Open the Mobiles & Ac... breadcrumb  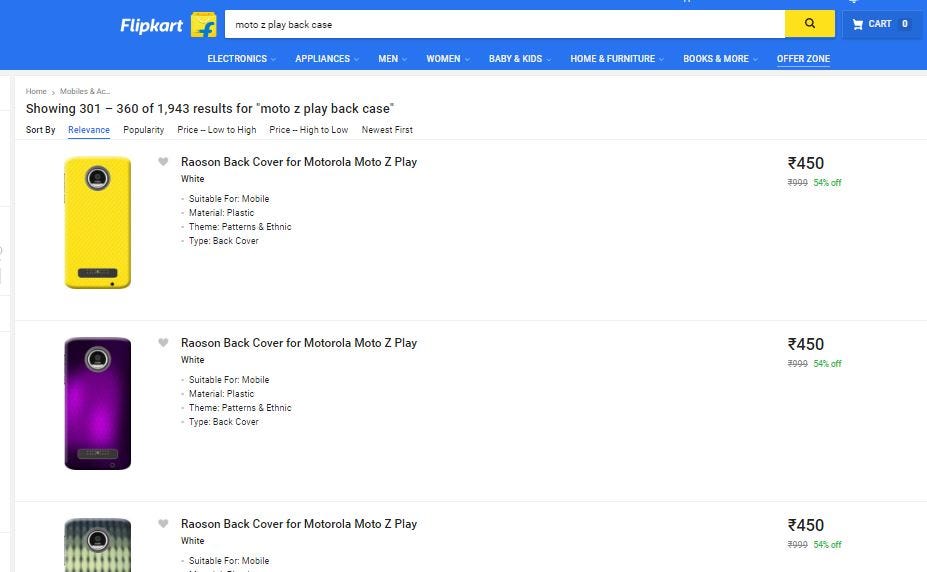point(85,91)
